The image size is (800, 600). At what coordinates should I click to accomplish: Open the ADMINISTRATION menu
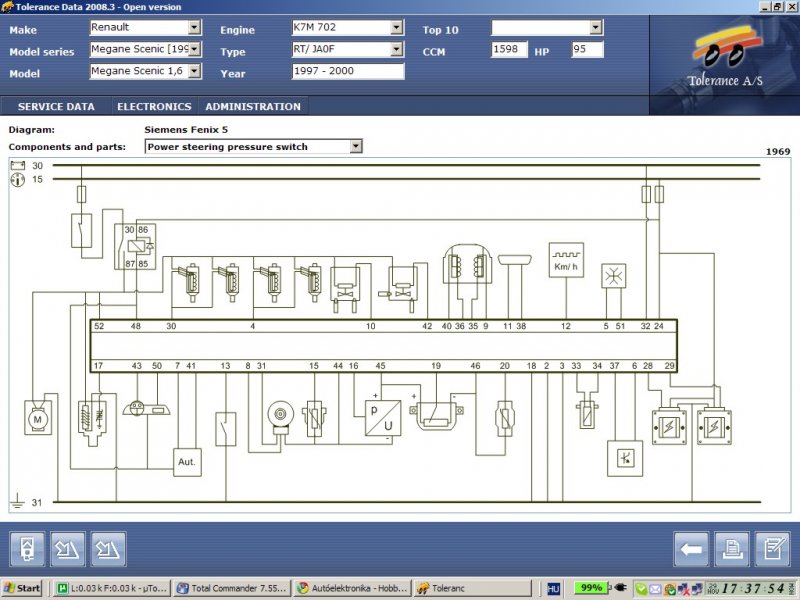point(253,107)
